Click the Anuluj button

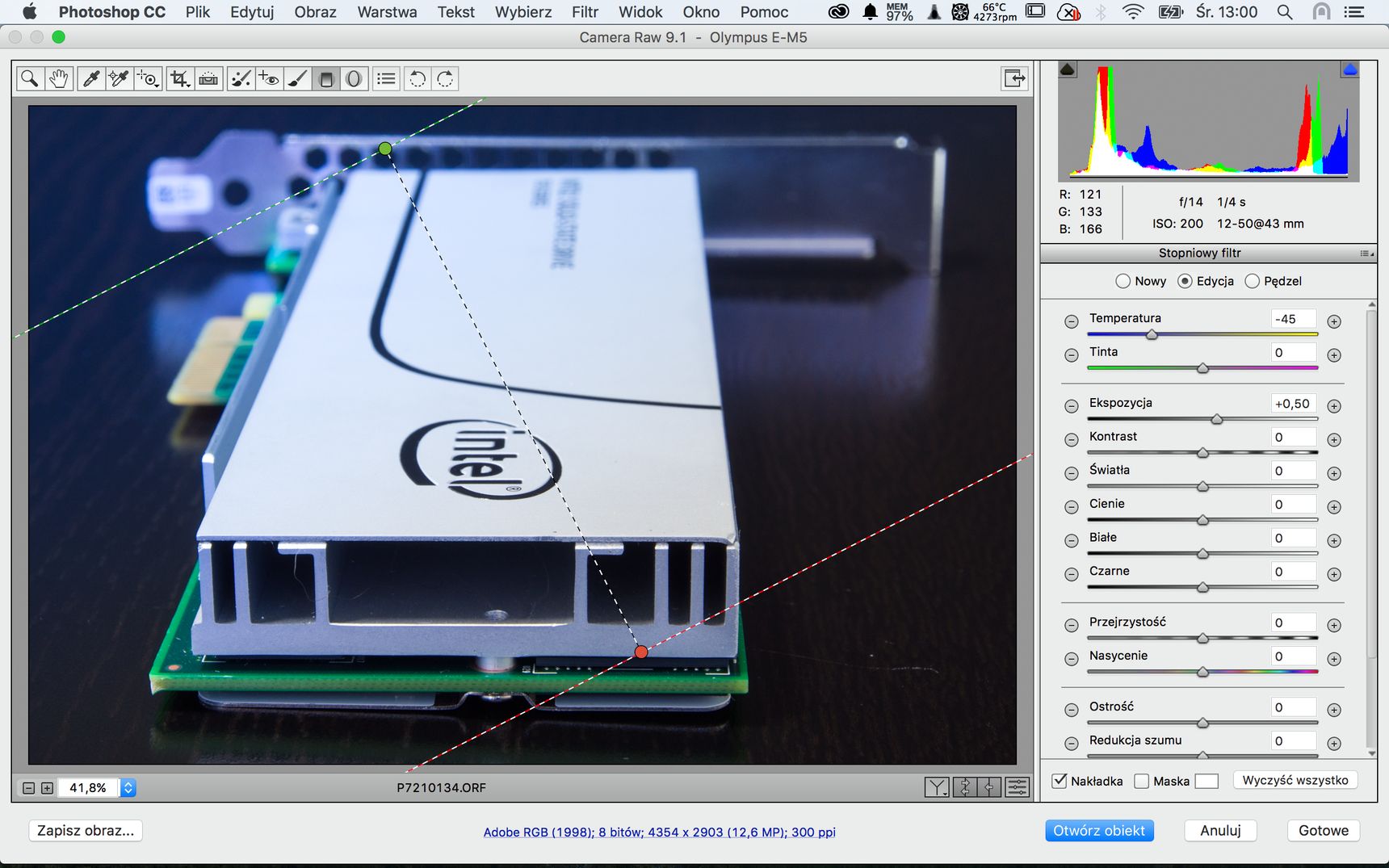pyautogui.click(x=1220, y=831)
